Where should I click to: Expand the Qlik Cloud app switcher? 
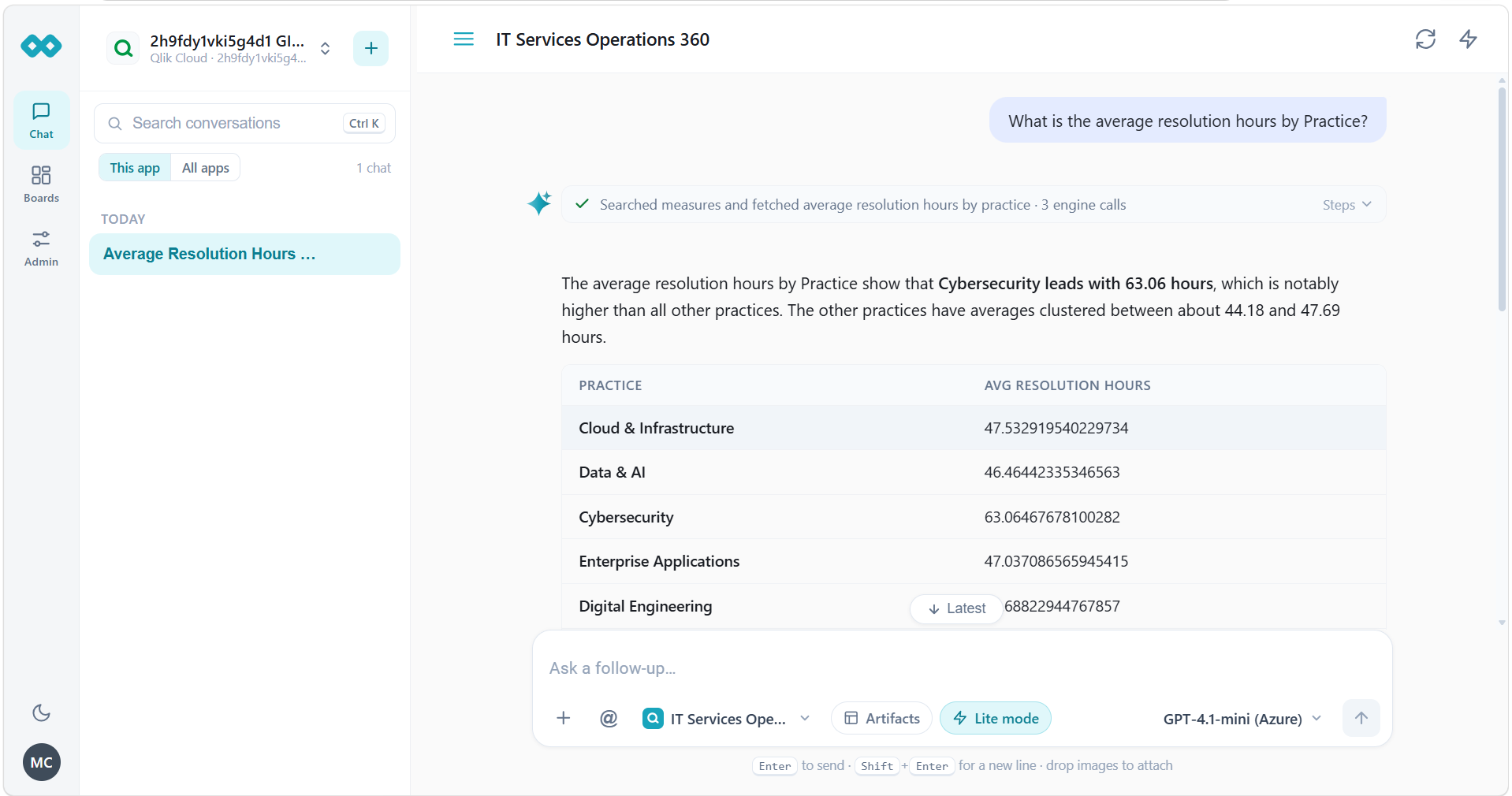(x=325, y=48)
